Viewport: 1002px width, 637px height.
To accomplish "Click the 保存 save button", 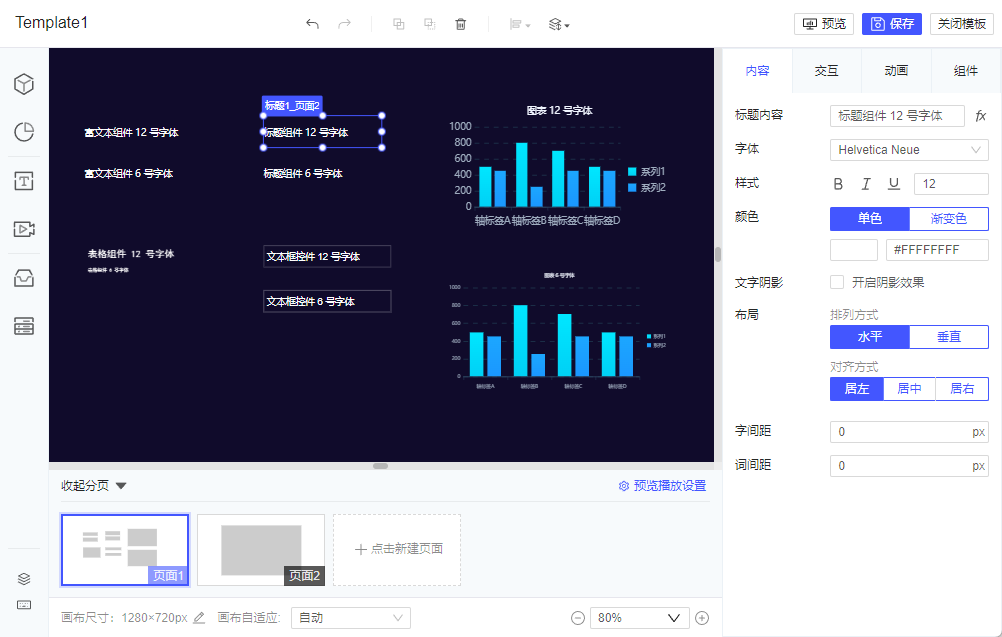I will point(891,24).
